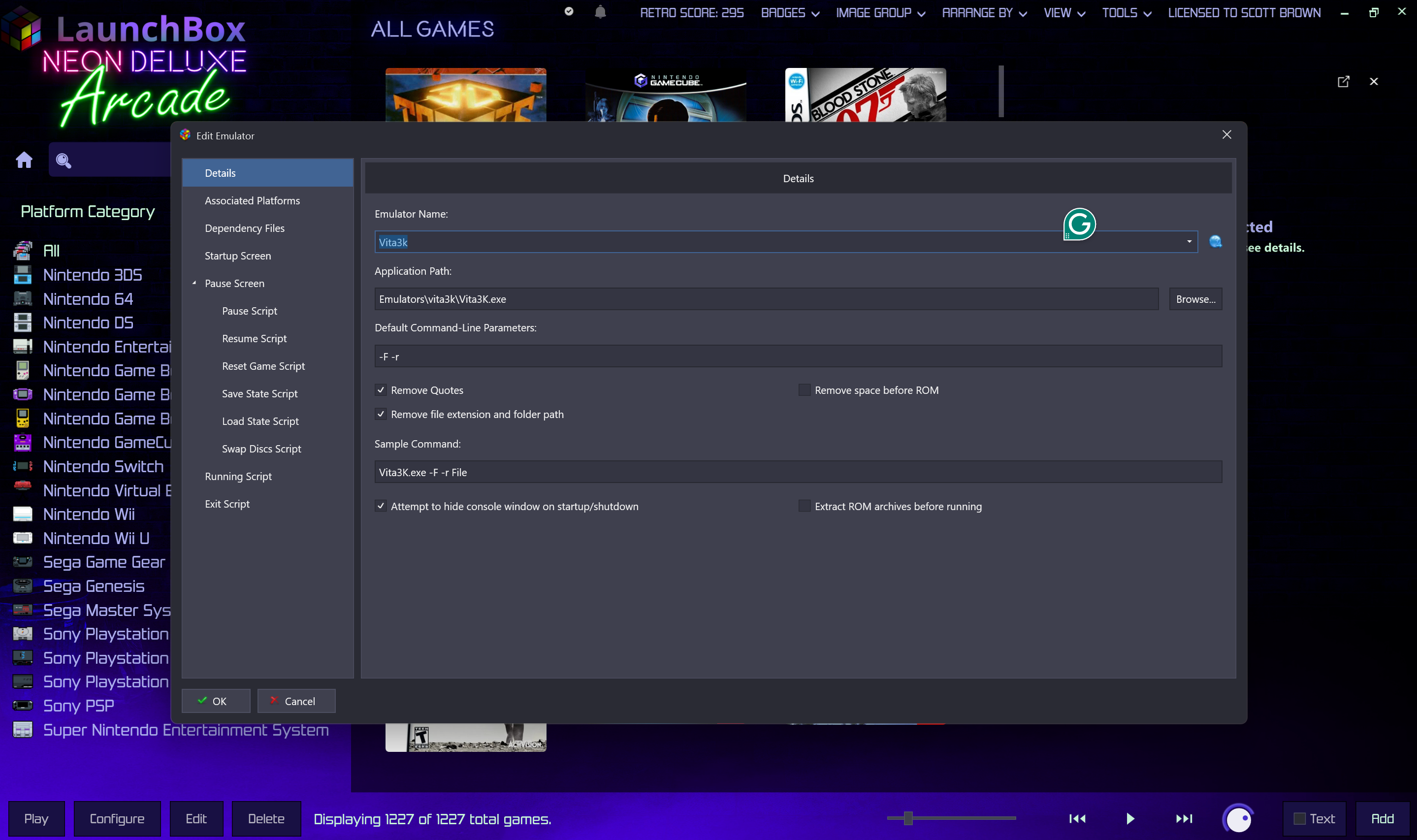Enable Extract ROM archives before running

[804, 506]
